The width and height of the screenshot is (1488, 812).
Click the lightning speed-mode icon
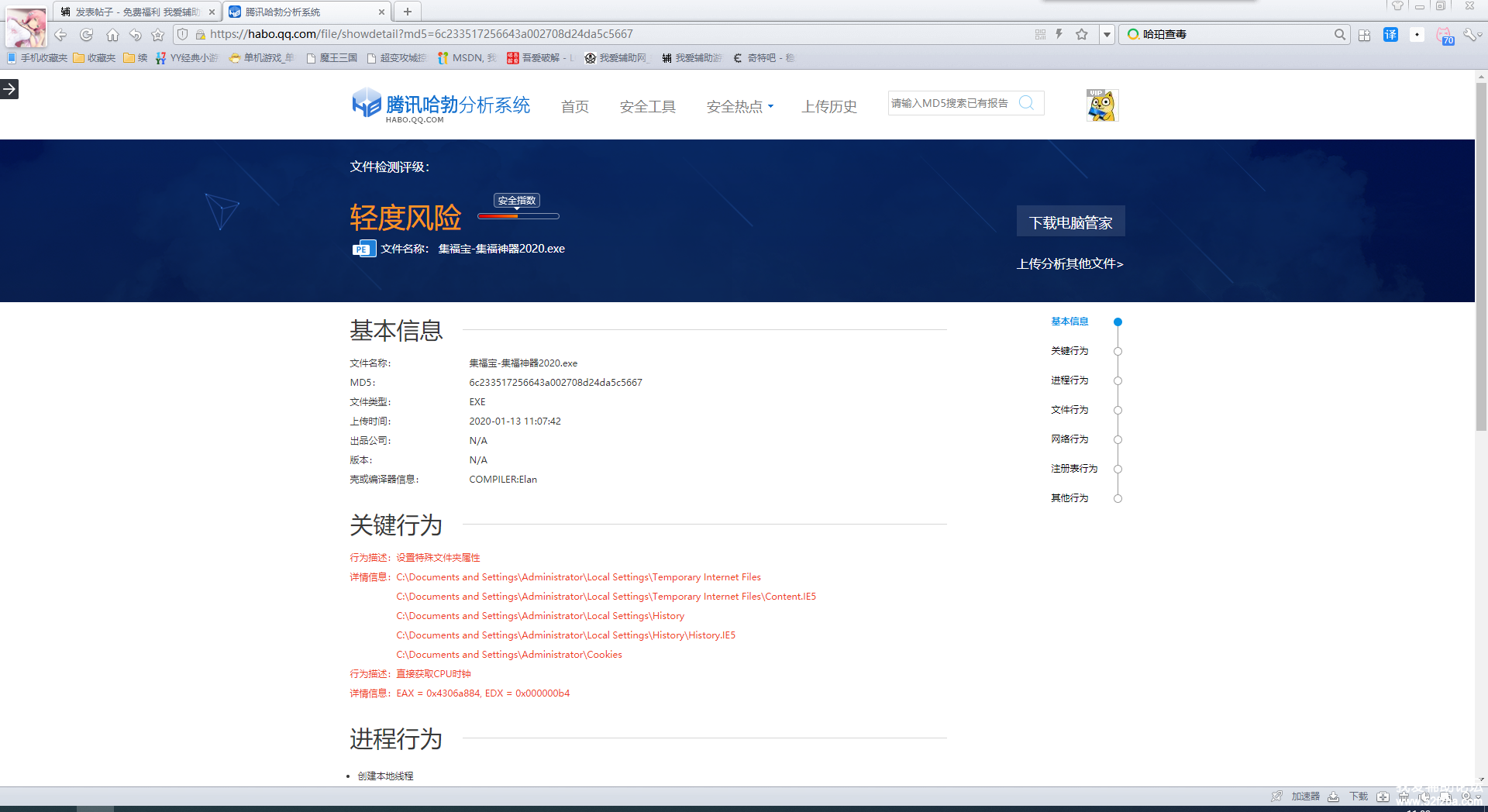pyautogui.click(x=1059, y=34)
